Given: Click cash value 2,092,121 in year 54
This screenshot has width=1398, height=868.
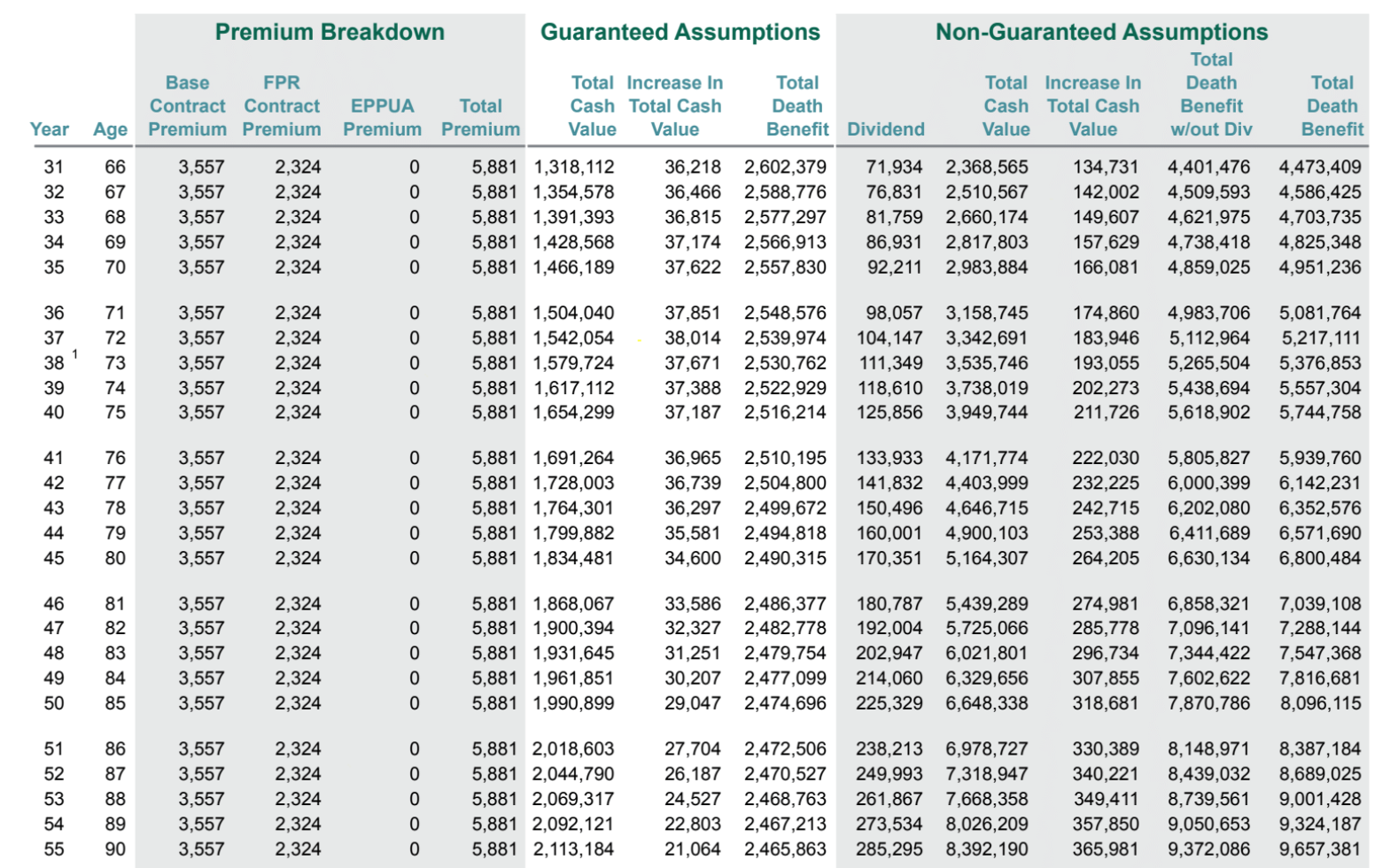Looking at the screenshot, I should click(x=573, y=825).
